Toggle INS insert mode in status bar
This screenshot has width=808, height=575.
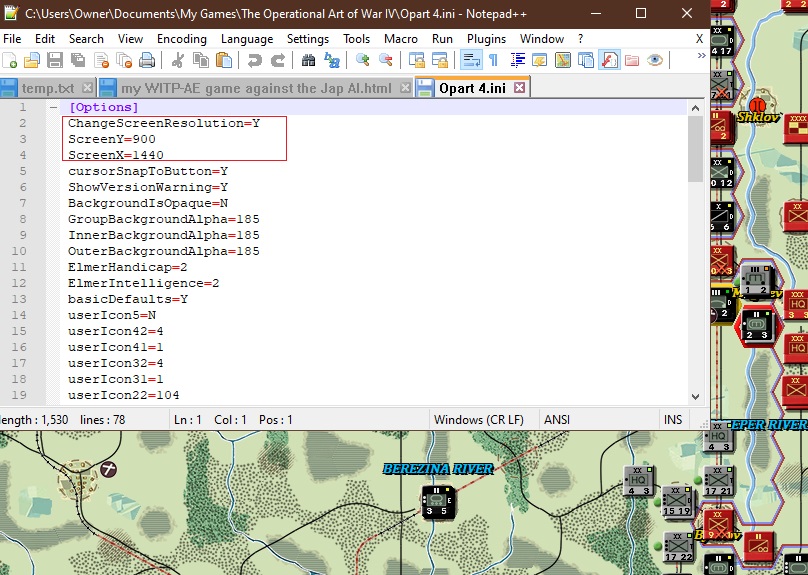pyautogui.click(x=673, y=420)
